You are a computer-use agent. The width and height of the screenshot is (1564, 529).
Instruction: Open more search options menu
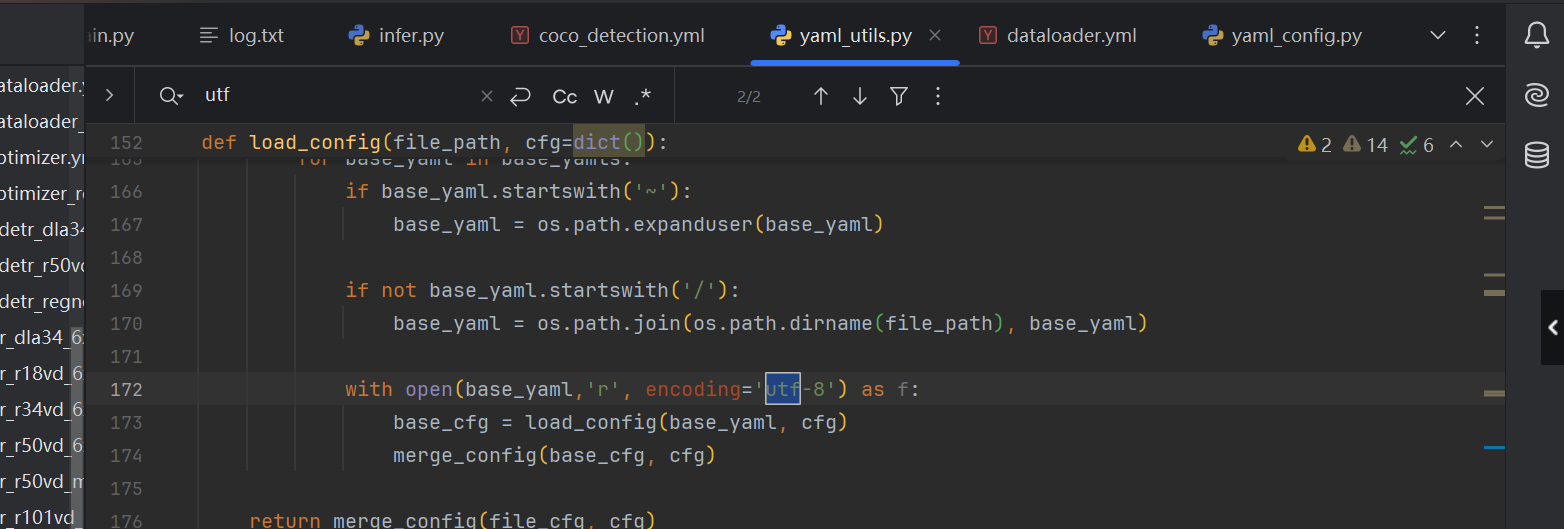click(937, 96)
